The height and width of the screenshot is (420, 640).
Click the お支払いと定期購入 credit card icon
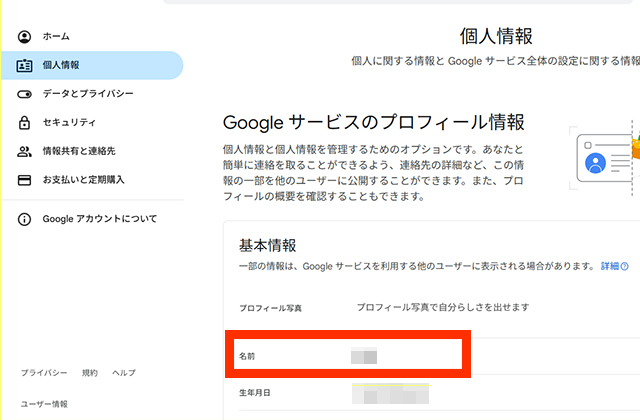pos(24,180)
